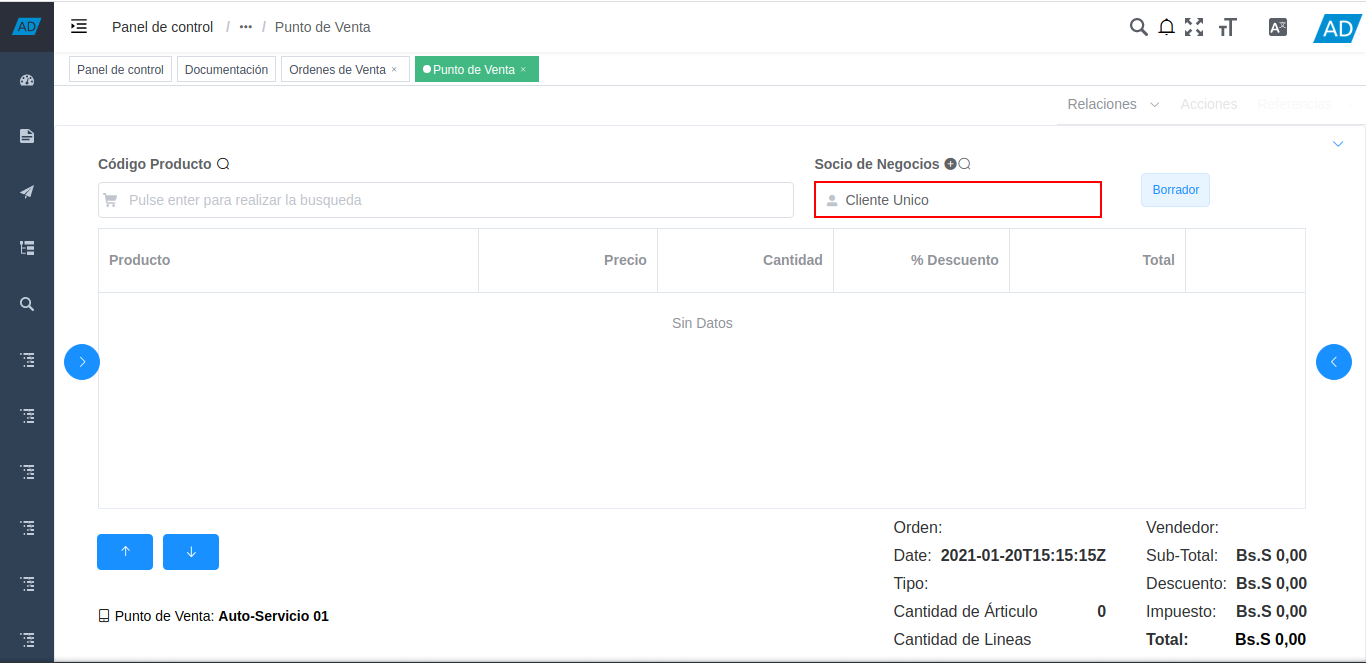The height and width of the screenshot is (663, 1366).
Task: Click the AD logo at top right
Action: point(1337,28)
